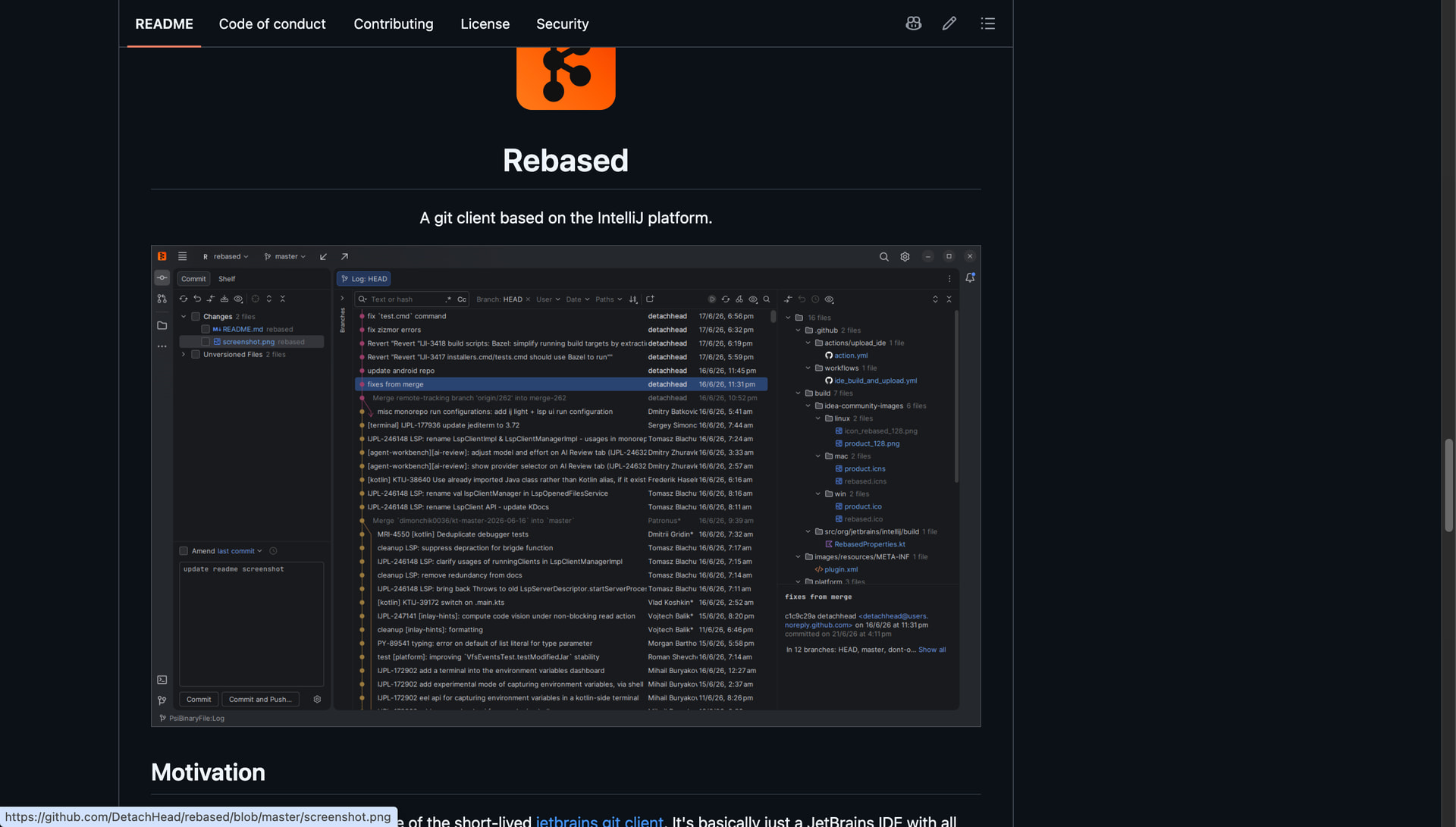Select the Shelf tab in commit panel
Screen dimensions: 1456x827
[x=227, y=279]
